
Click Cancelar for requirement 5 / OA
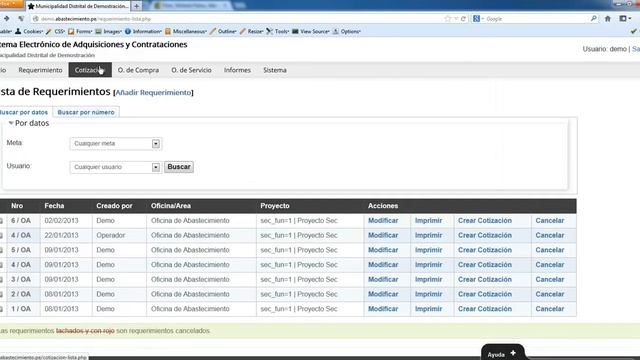(x=550, y=250)
